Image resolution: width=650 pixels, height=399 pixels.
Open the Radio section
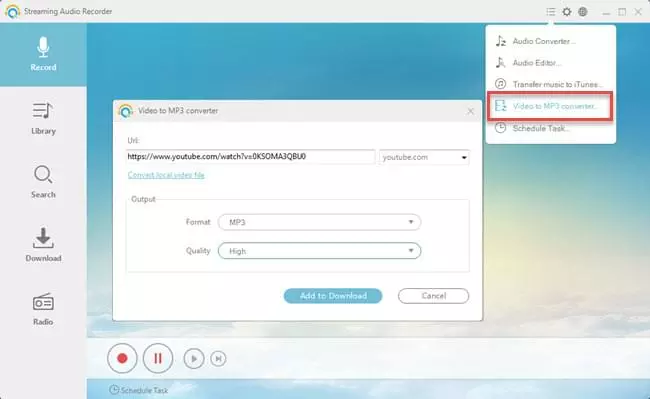[x=43, y=309]
